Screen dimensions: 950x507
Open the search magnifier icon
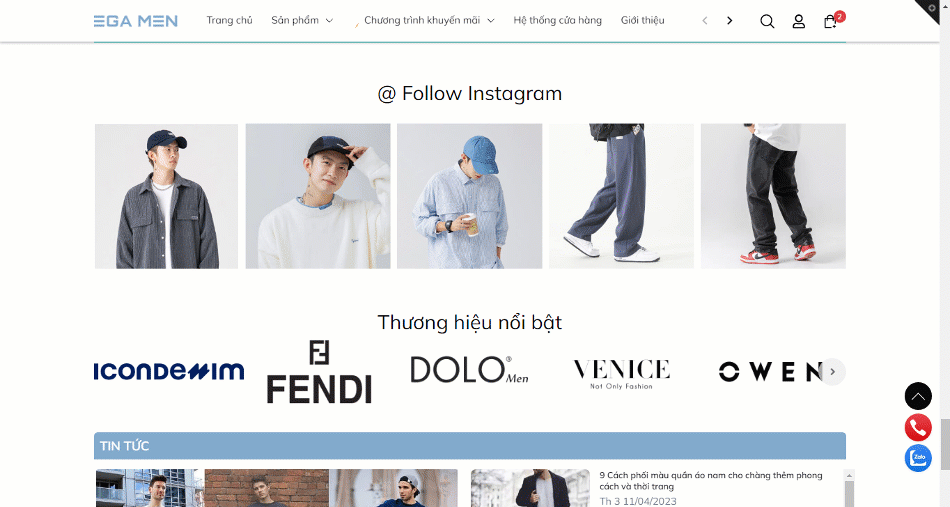click(767, 21)
